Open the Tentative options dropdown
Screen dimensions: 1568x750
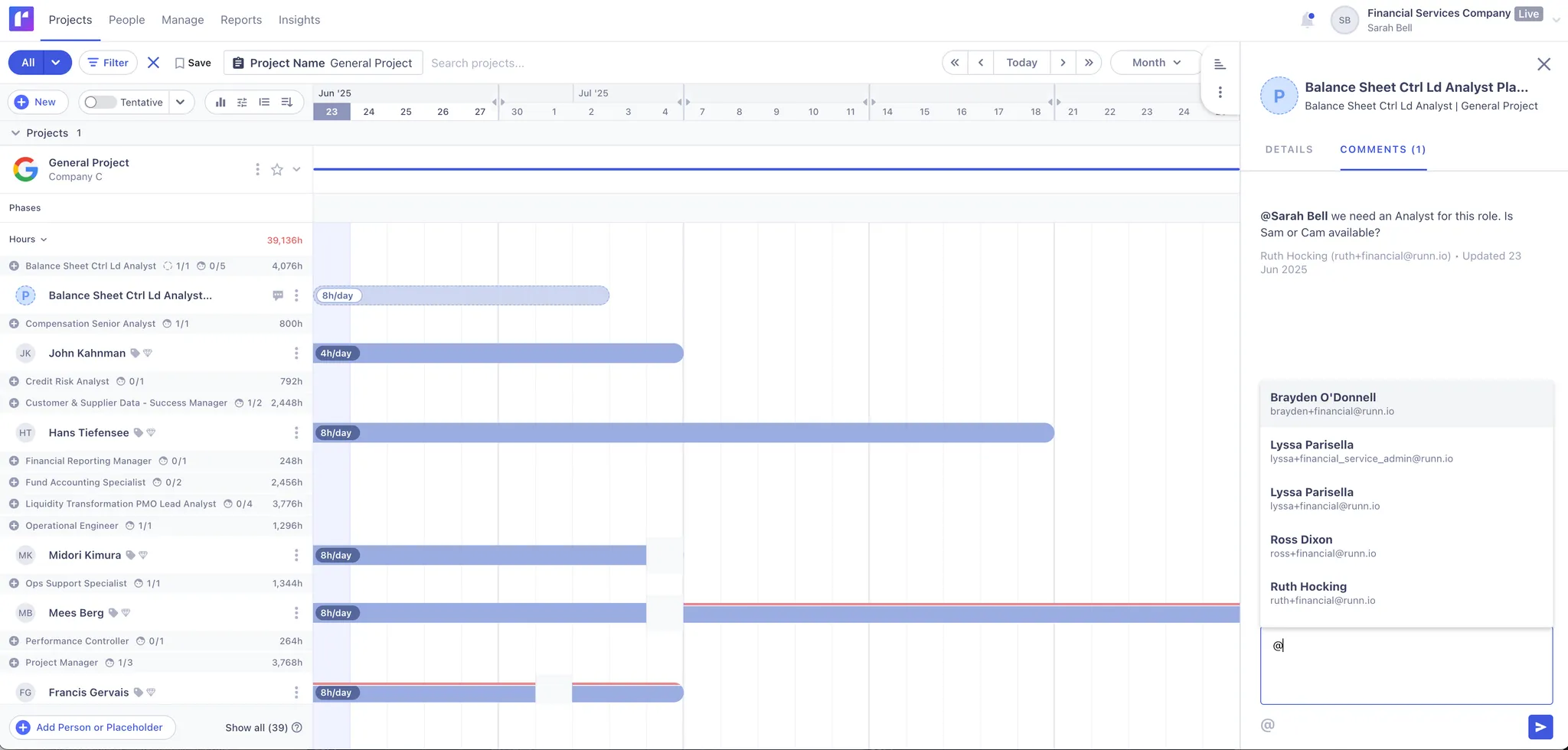(181, 102)
